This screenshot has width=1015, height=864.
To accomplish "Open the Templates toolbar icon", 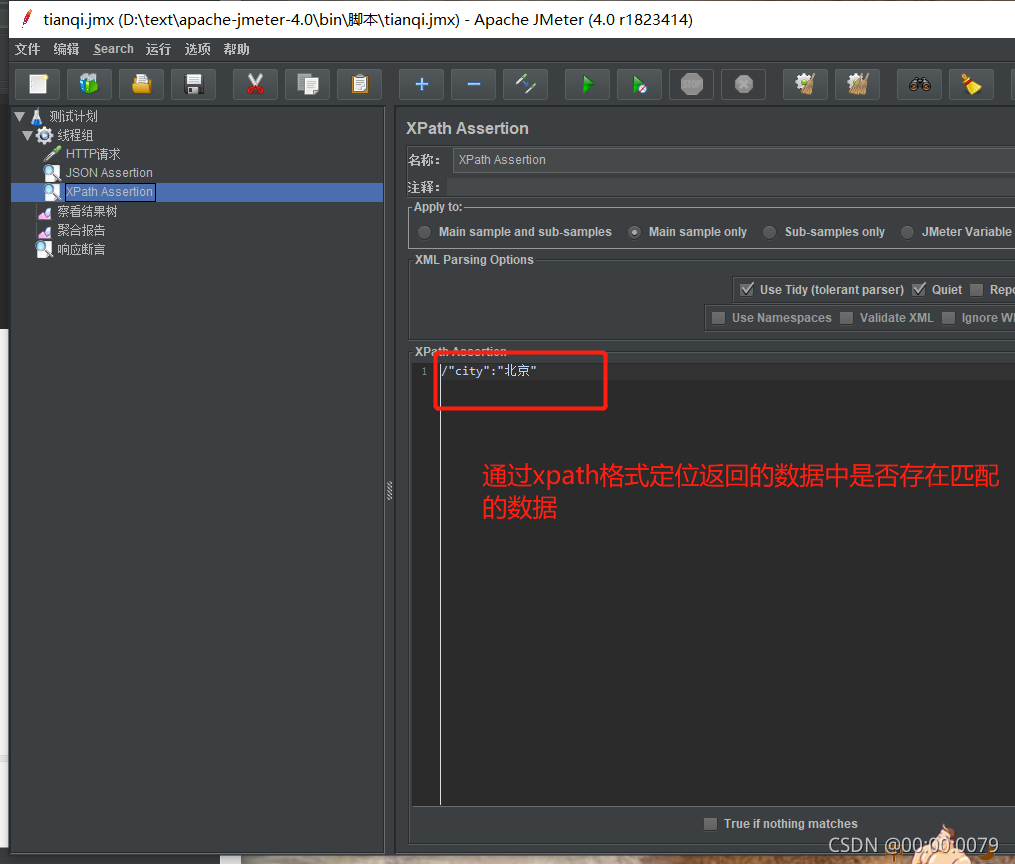I will (x=89, y=84).
